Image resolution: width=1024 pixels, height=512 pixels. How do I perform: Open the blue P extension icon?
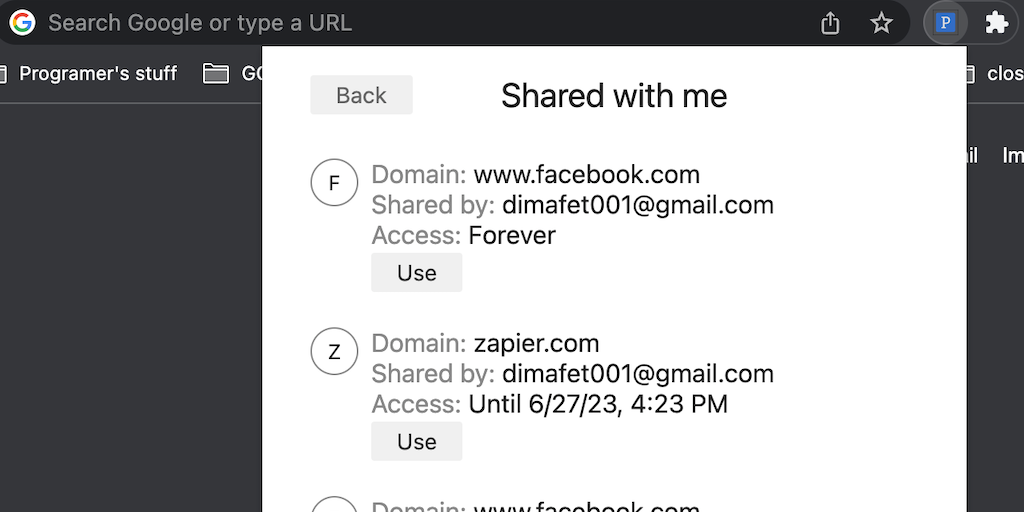(945, 22)
